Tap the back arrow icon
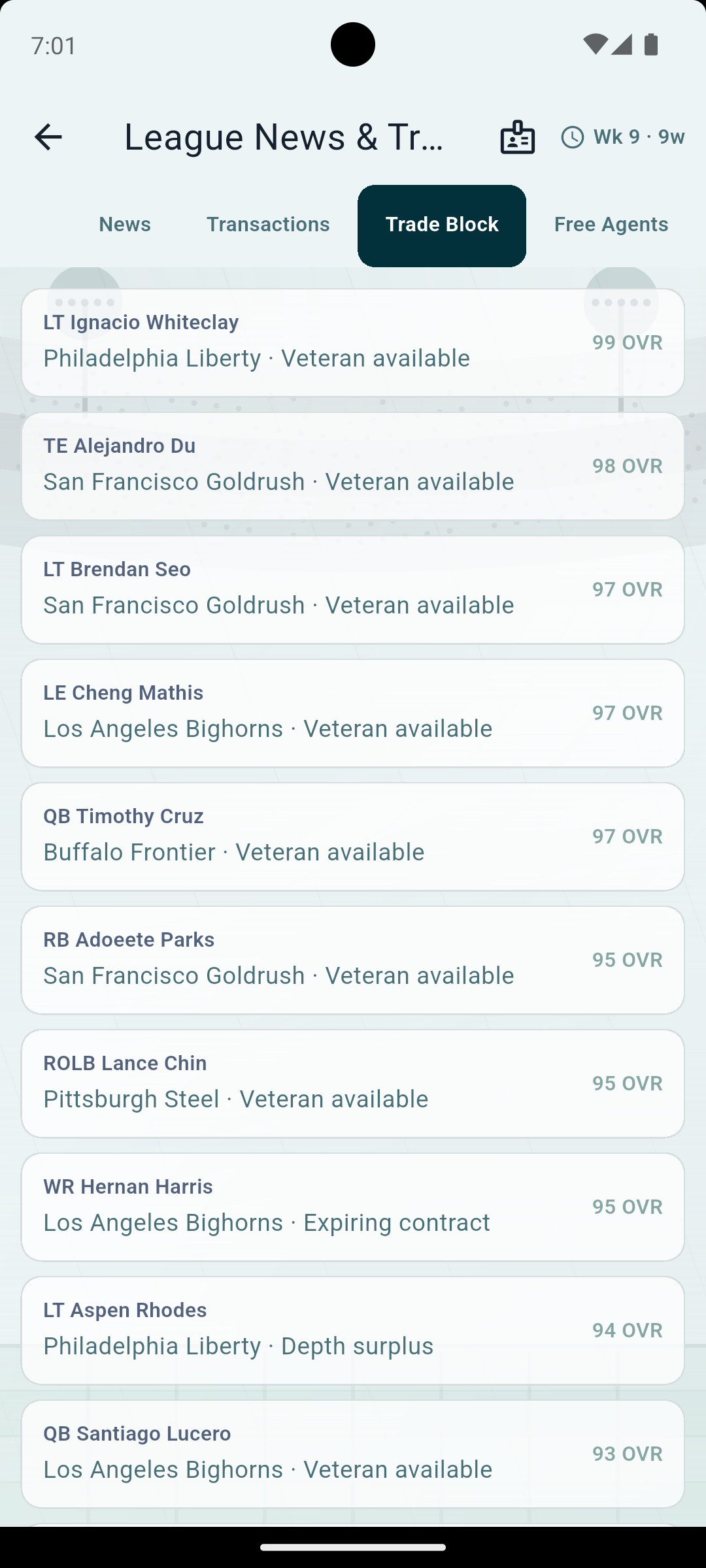 48,137
